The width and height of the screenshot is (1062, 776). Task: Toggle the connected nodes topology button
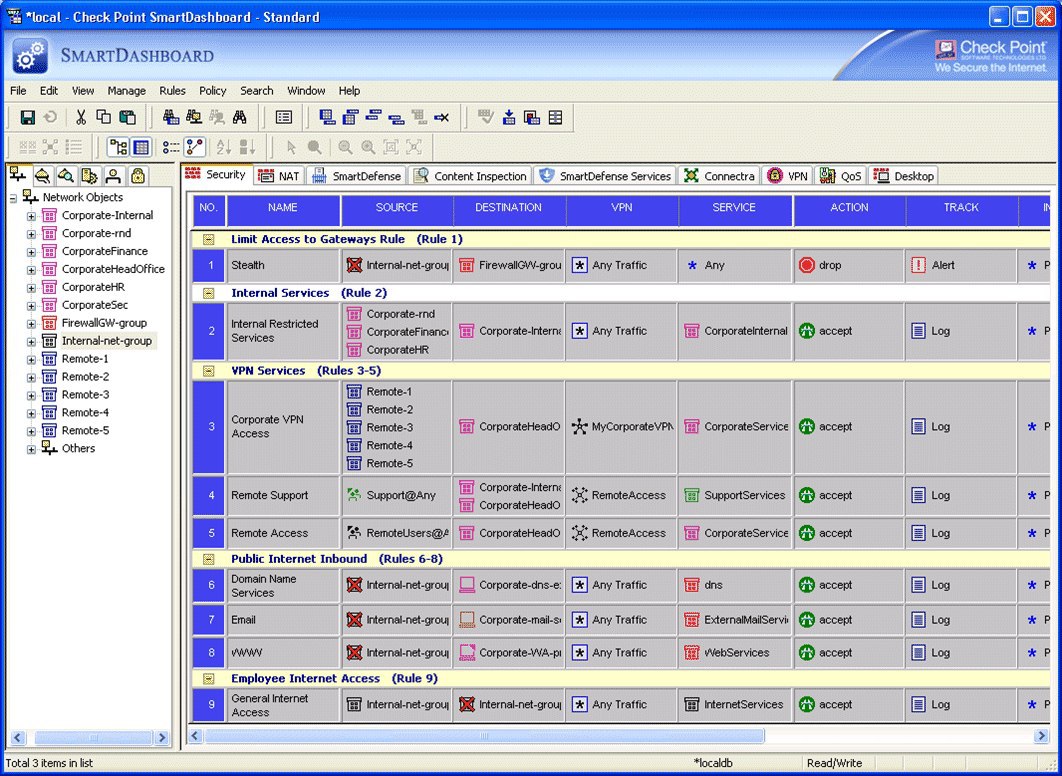coord(194,147)
